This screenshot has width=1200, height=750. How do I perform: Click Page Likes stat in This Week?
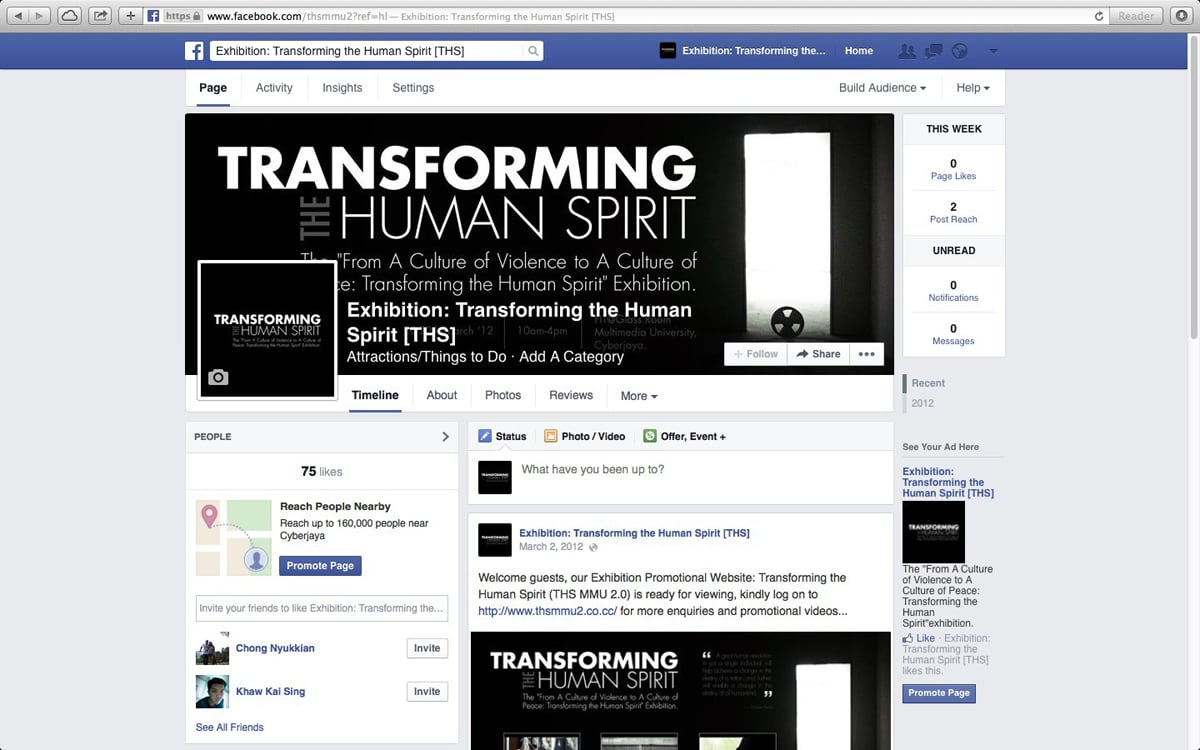point(953,169)
